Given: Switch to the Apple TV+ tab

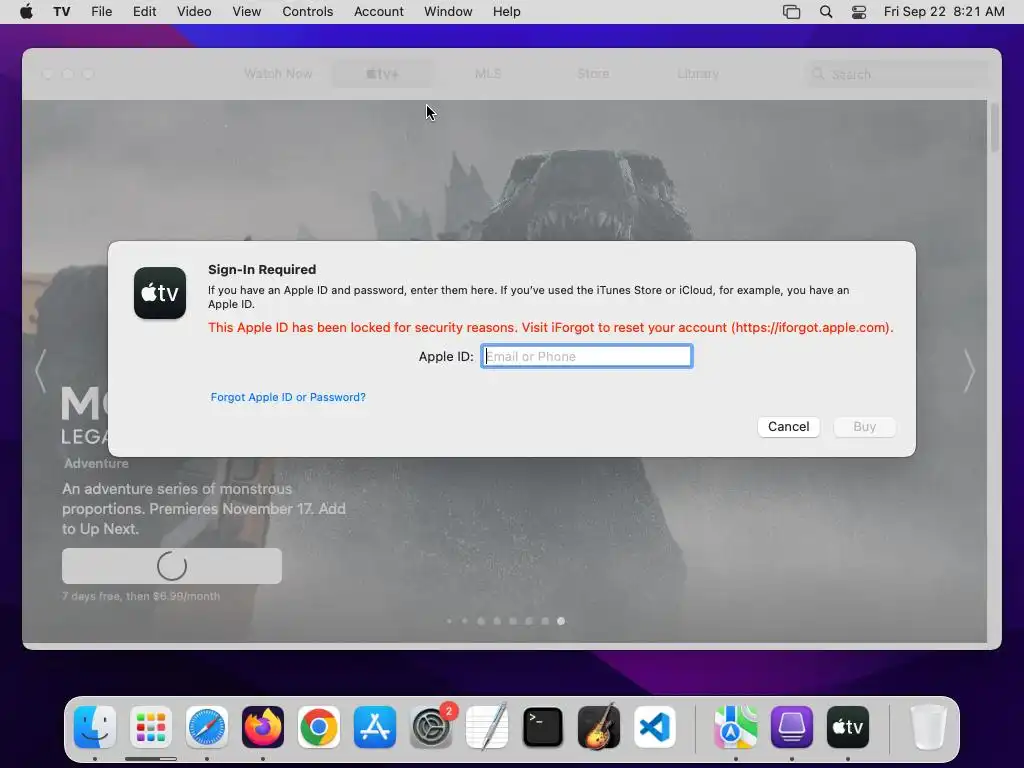Looking at the screenshot, I should point(382,74).
